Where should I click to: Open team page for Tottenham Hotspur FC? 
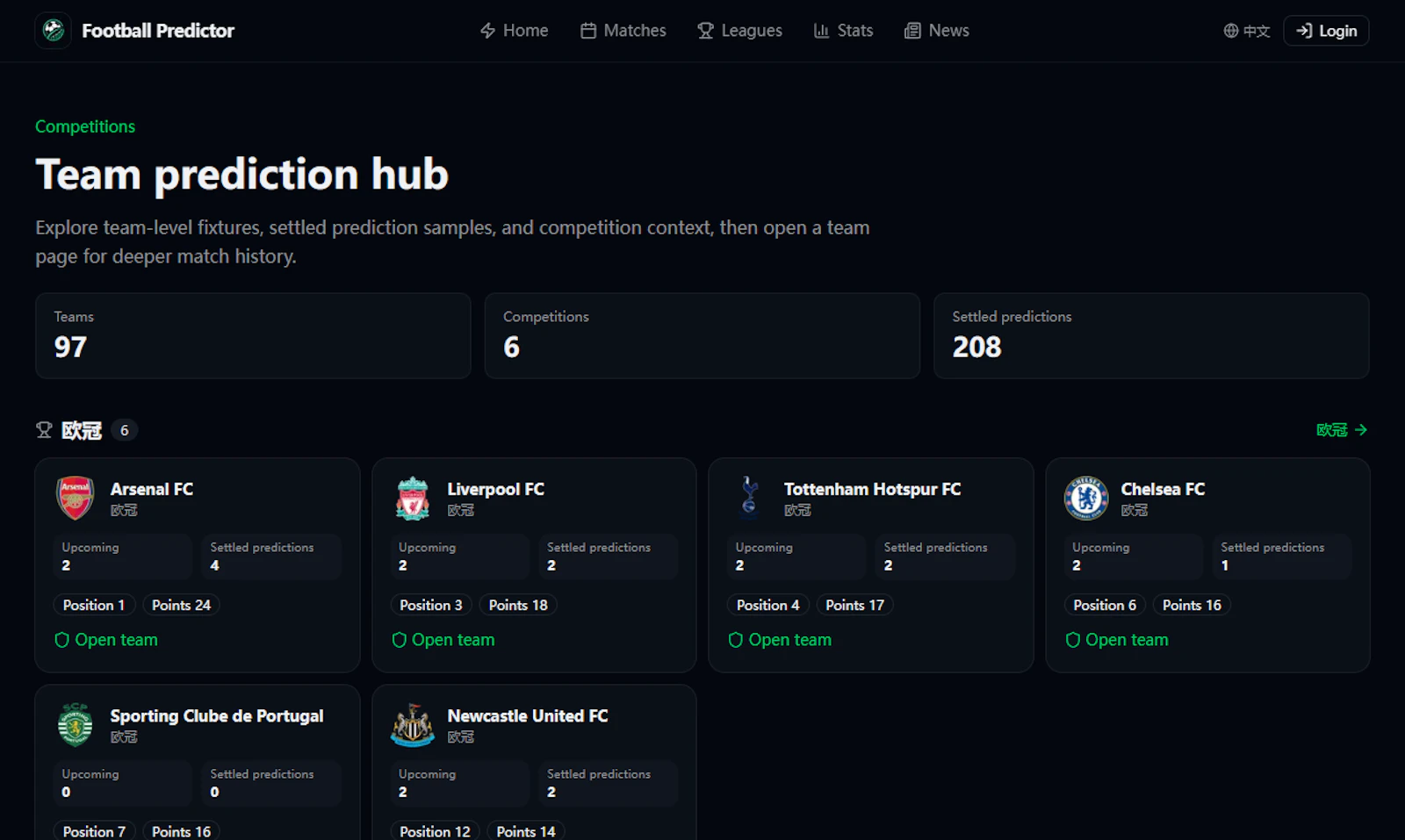tap(780, 640)
